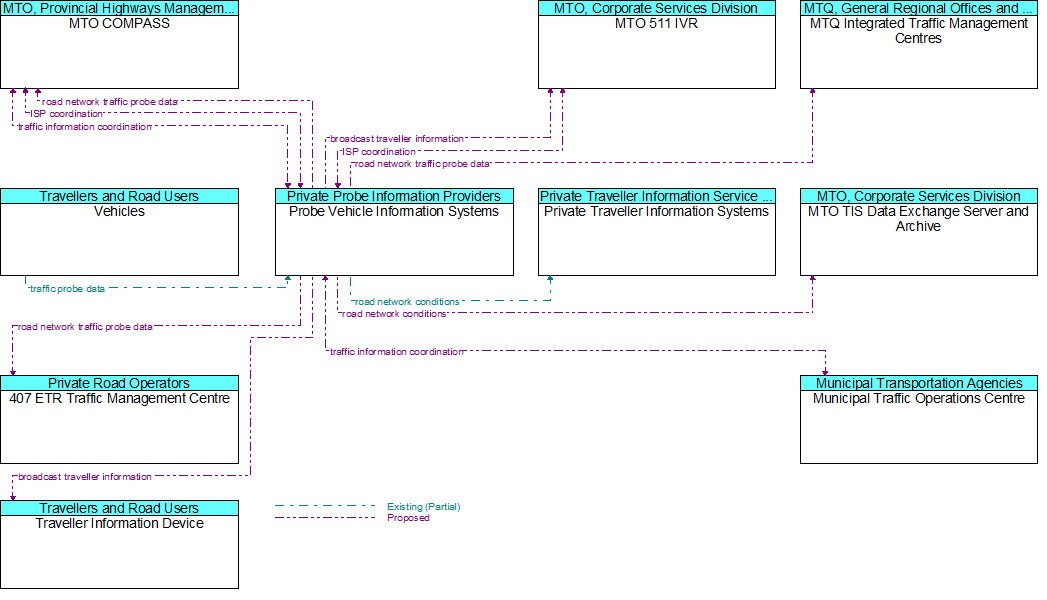Click the Municipal Transportation Agencies header
1047x600 pixels.
[x=919, y=383]
